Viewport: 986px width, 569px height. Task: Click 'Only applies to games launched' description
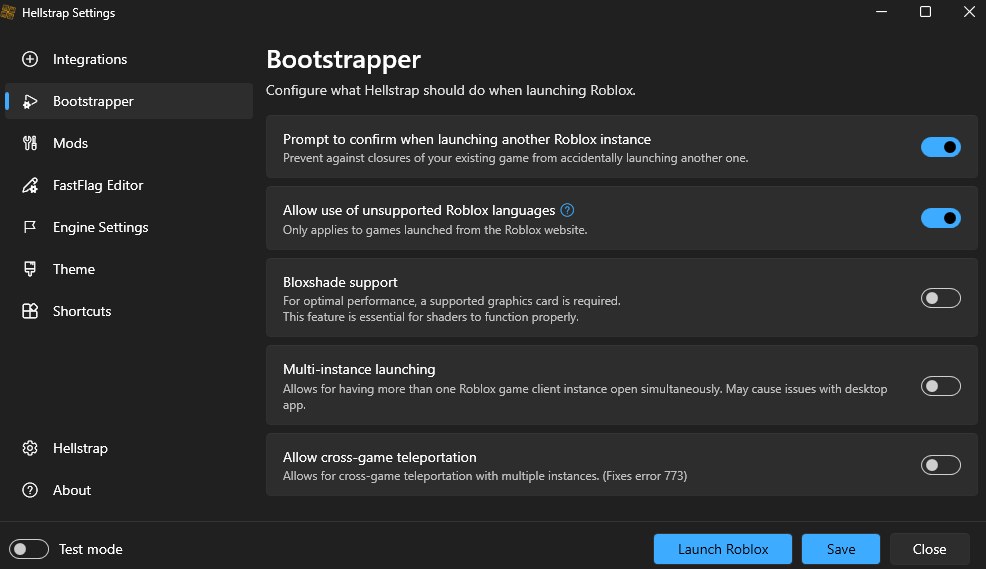pos(435,230)
